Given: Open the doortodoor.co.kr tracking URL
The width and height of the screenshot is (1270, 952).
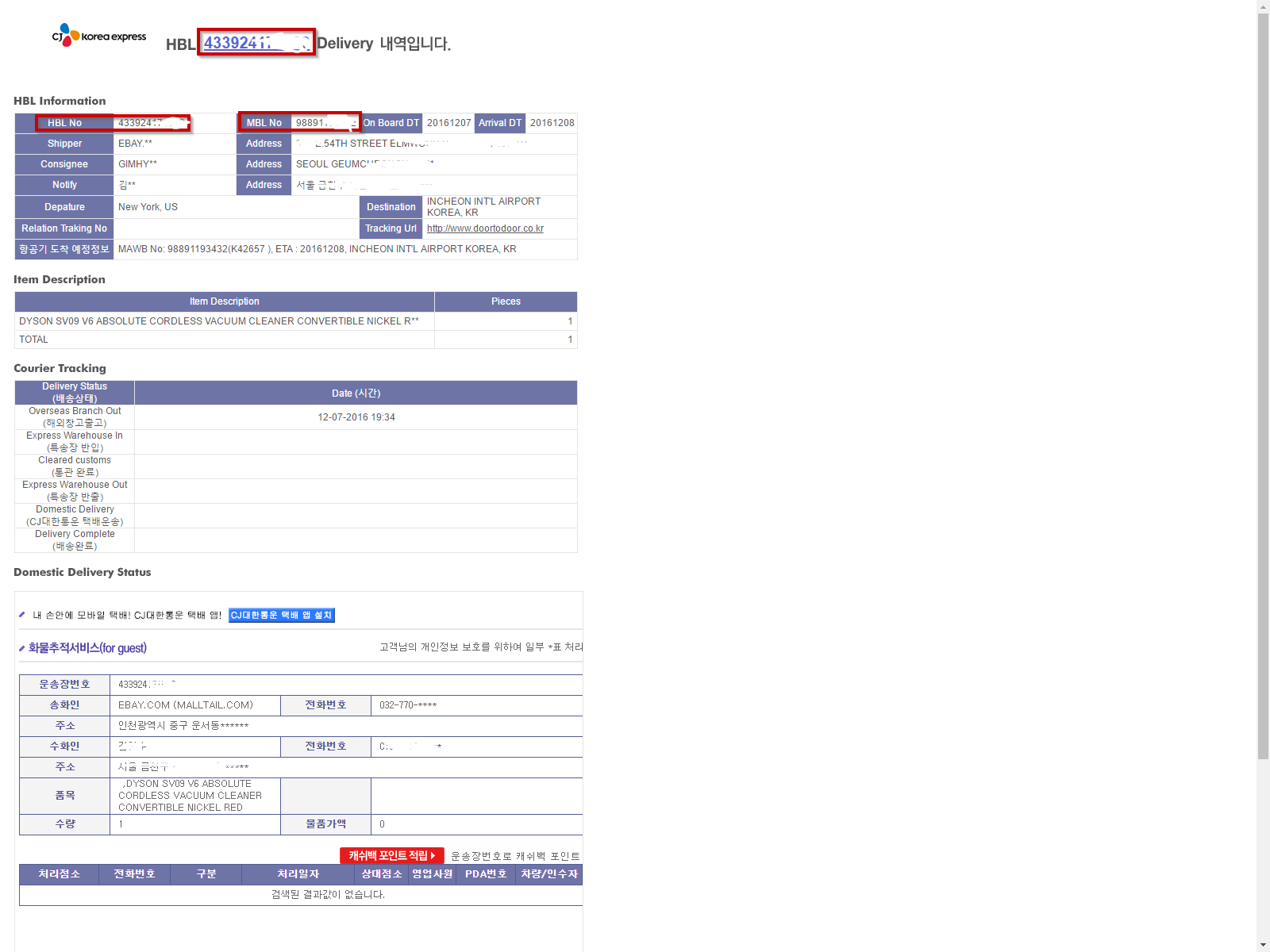Looking at the screenshot, I should (485, 228).
